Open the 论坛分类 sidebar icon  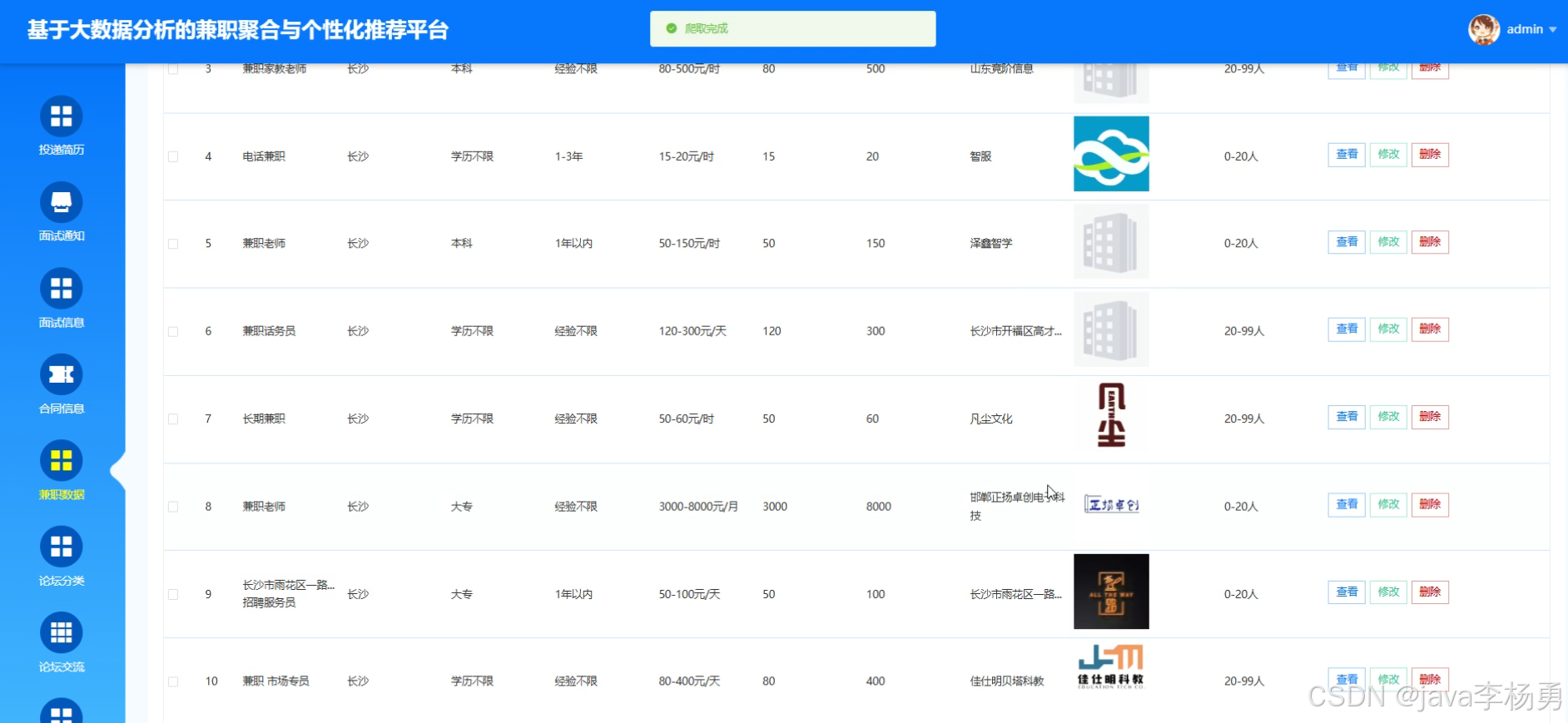[x=61, y=547]
